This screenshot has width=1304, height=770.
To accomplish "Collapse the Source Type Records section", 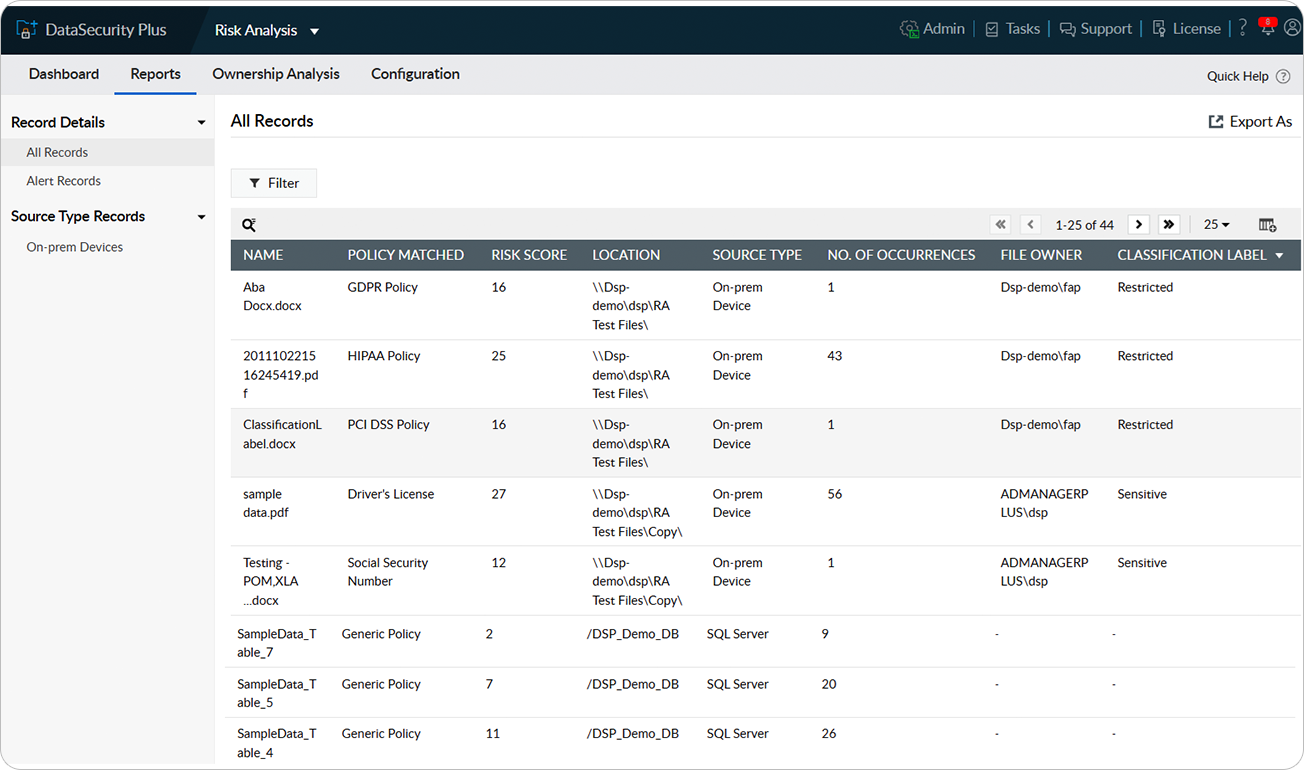I will click(x=201, y=217).
